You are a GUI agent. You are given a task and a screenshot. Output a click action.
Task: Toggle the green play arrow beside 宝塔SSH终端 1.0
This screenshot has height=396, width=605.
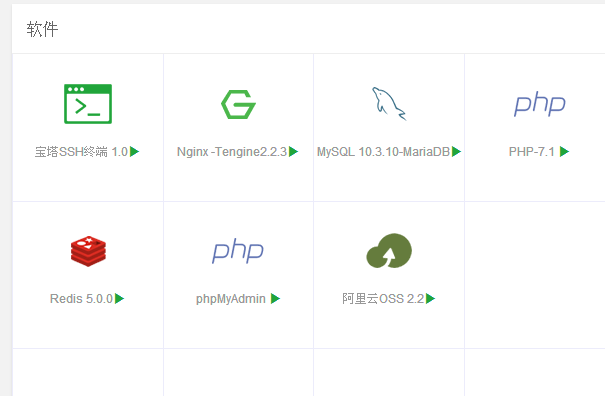tap(134, 152)
